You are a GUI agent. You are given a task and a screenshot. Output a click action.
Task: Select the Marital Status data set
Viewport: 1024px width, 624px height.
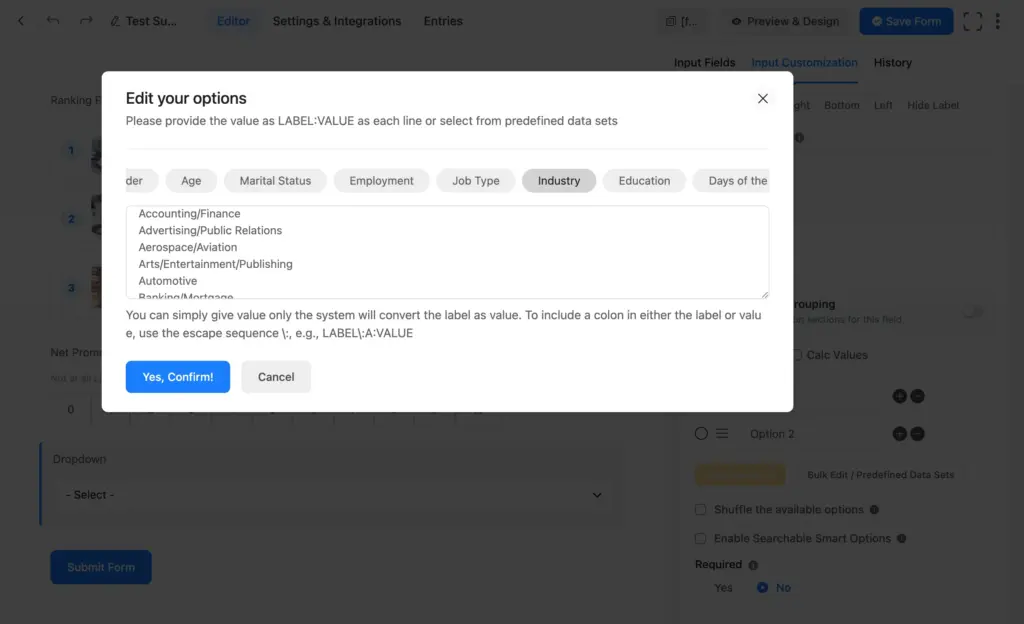click(x=275, y=181)
